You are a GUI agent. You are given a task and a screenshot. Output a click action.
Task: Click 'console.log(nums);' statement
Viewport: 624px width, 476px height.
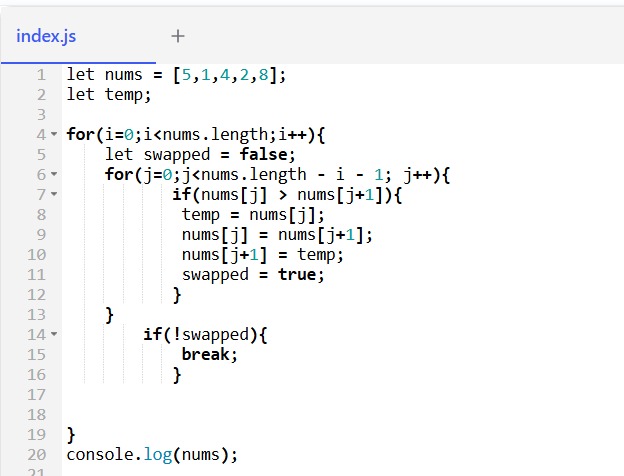point(152,455)
